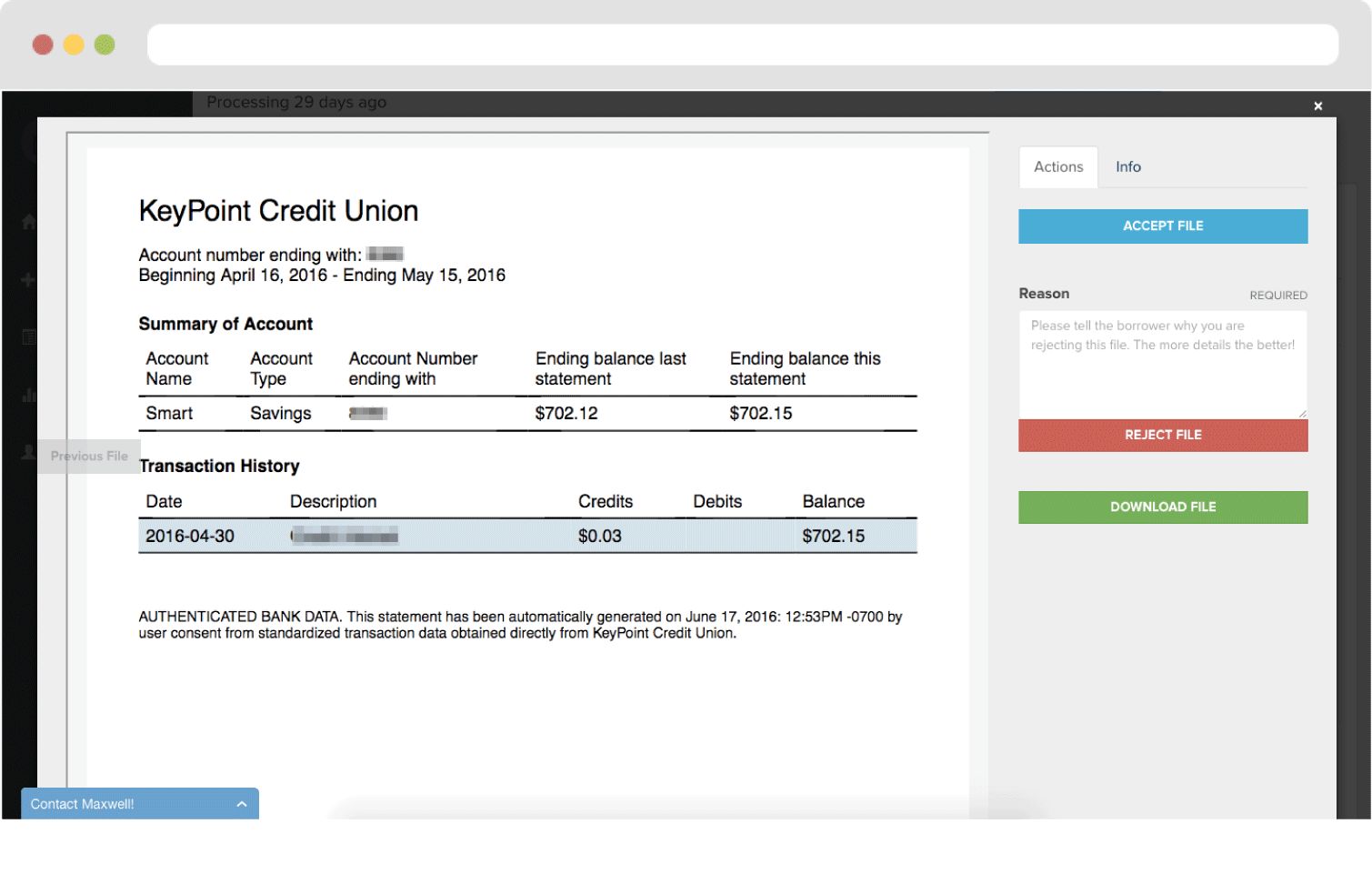Open the bar chart icon in the sidebar
This screenshot has height=894, width=1372.
coord(28,395)
